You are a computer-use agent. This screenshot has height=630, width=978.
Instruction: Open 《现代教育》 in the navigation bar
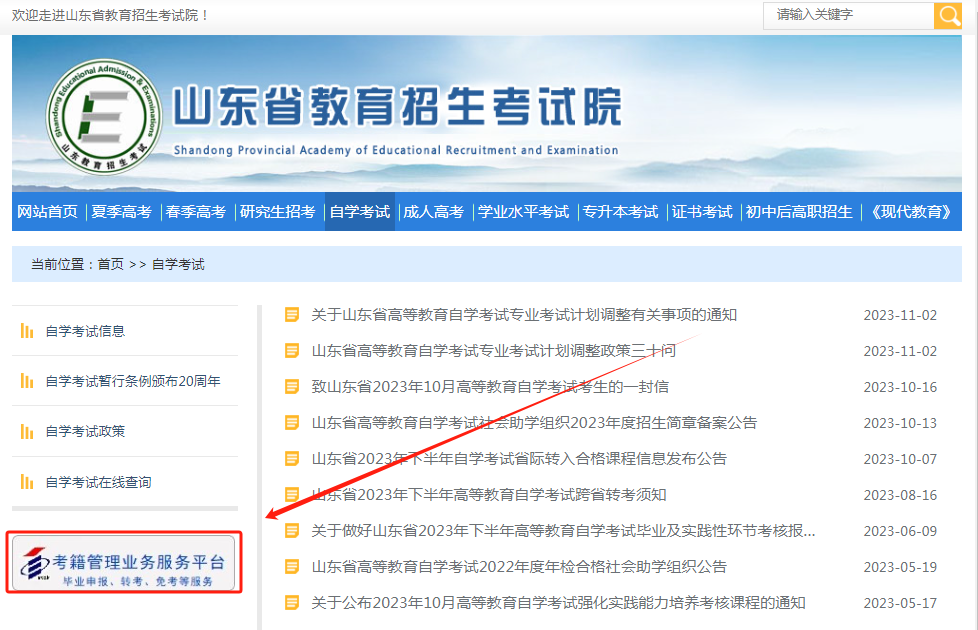click(910, 212)
